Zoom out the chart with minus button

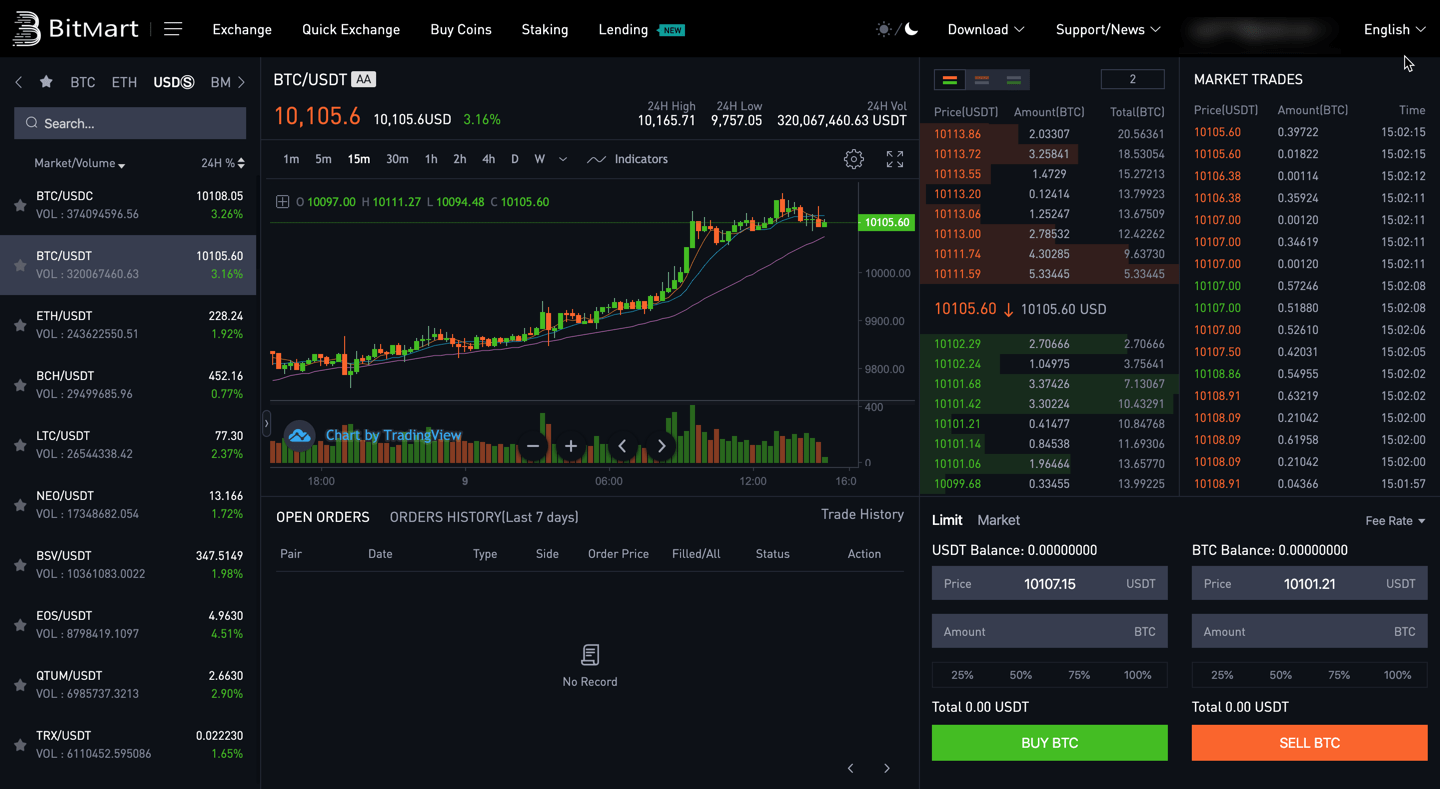click(533, 446)
